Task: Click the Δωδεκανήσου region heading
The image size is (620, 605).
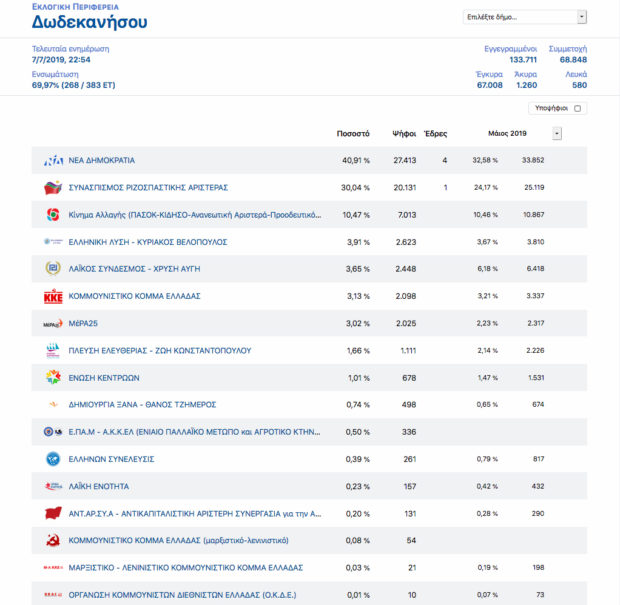Action: pyautogui.click(x=89, y=21)
